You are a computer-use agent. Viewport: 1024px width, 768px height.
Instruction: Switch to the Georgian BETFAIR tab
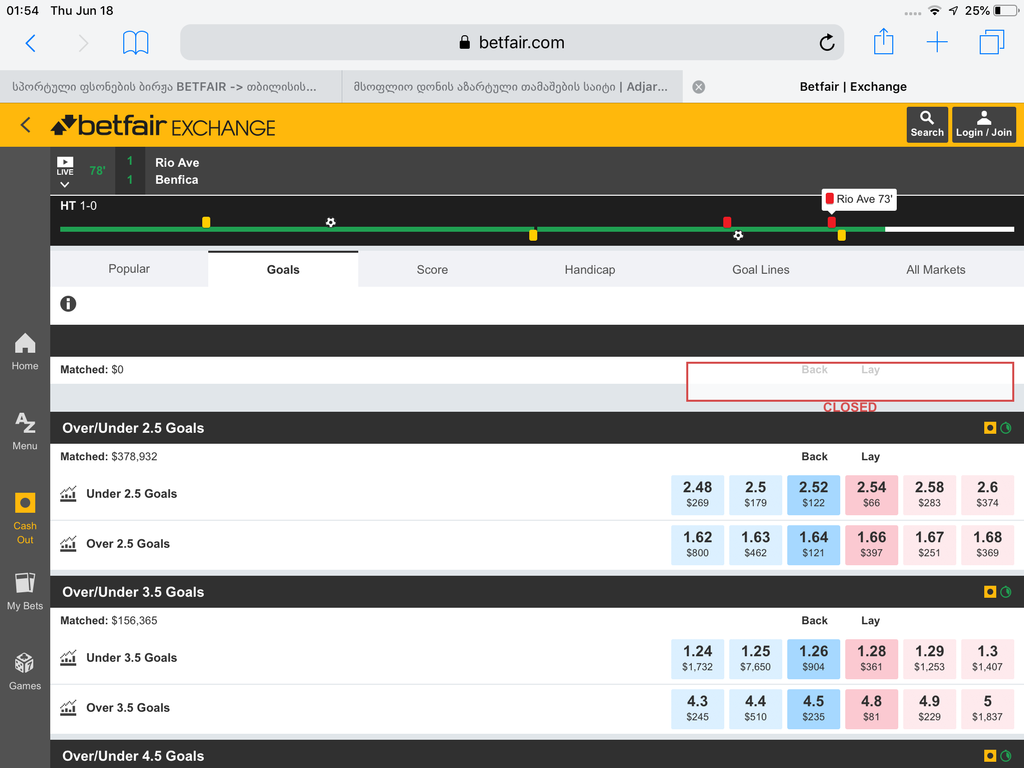tap(170, 87)
